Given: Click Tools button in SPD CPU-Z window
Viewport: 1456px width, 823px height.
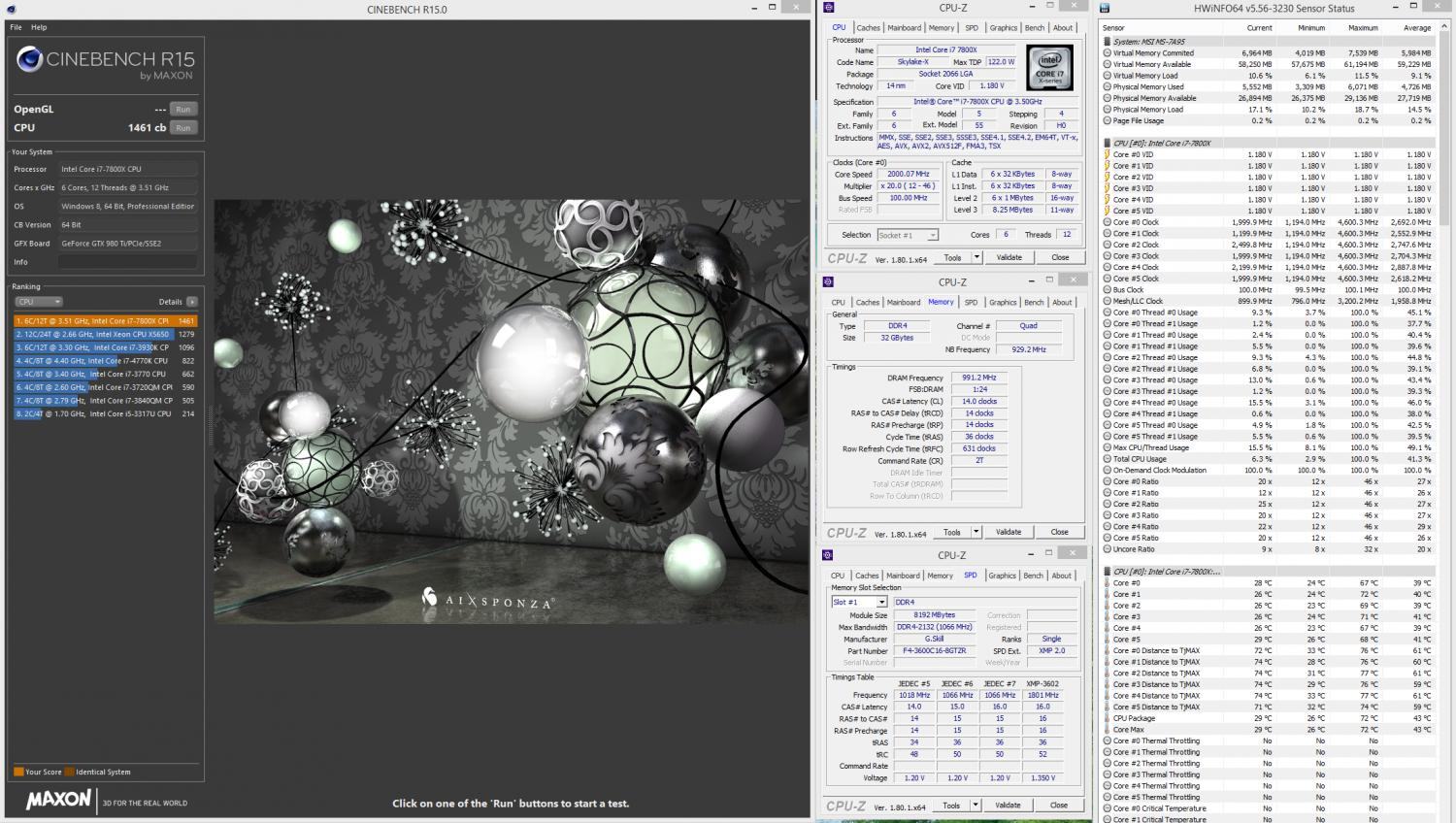Looking at the screenshot, I should pos(951,805).
